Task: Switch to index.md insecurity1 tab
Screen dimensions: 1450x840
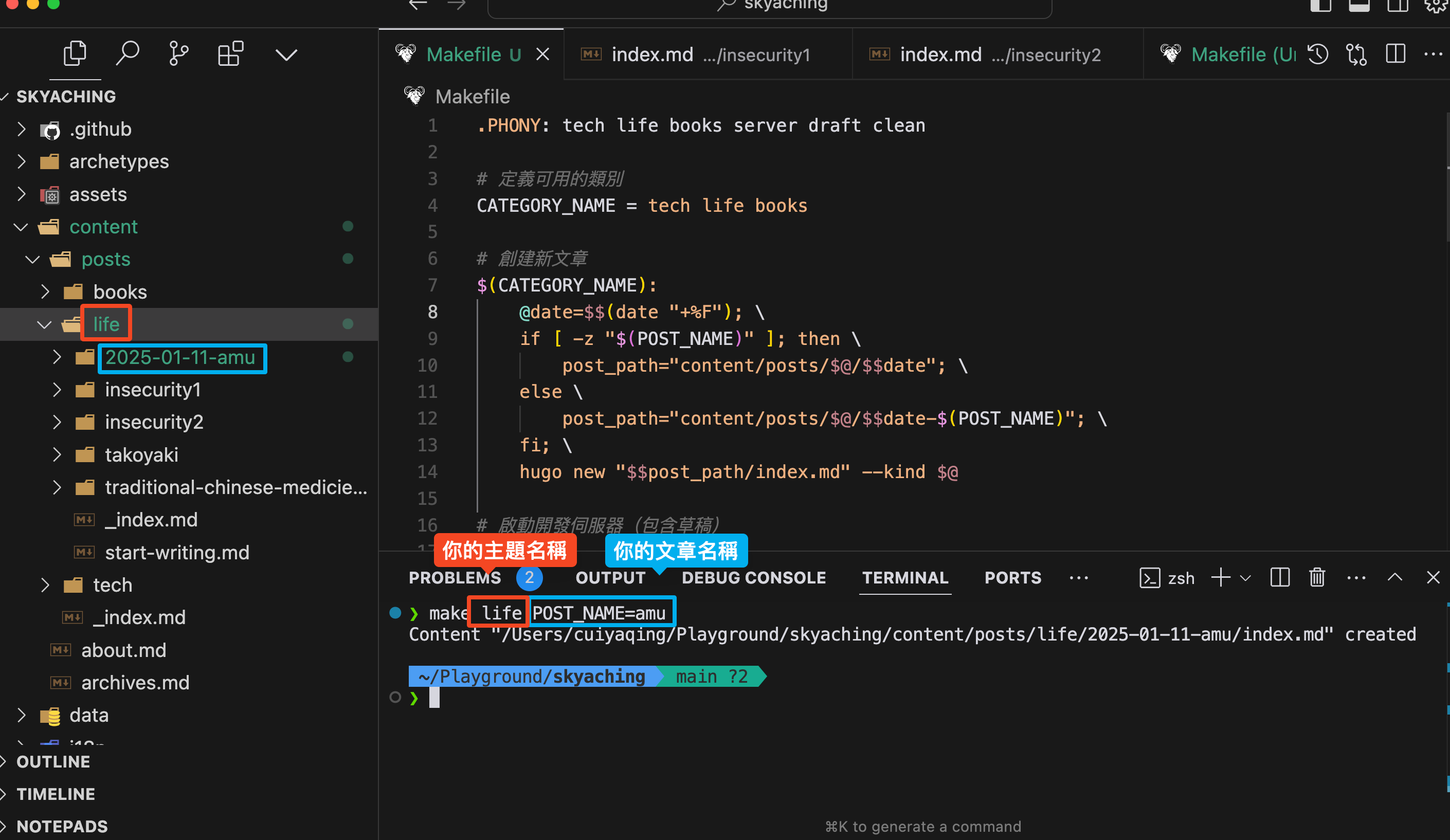Action: point(709,54)
